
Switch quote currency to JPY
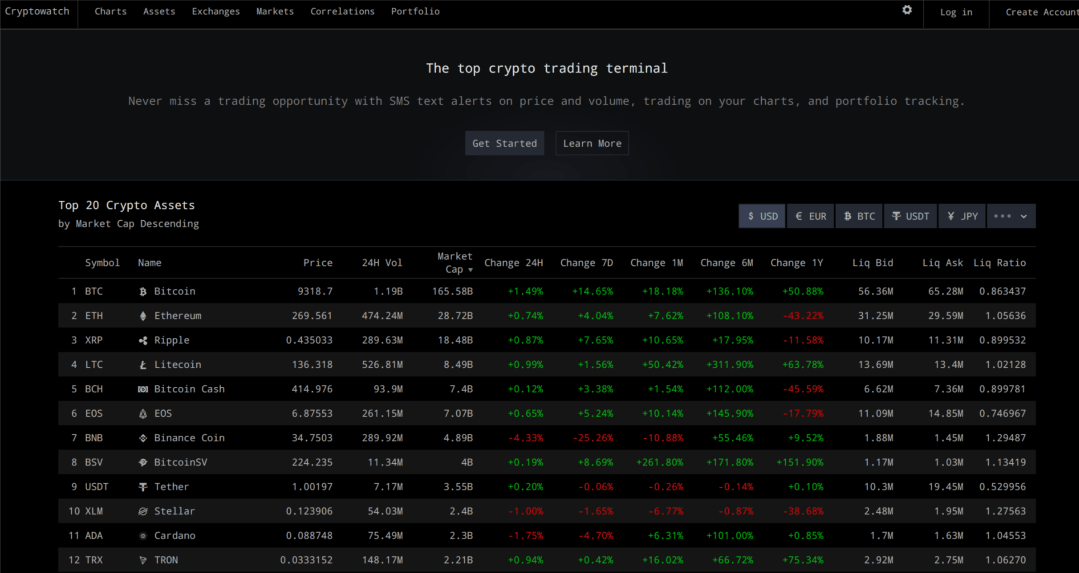click(962, 216)
